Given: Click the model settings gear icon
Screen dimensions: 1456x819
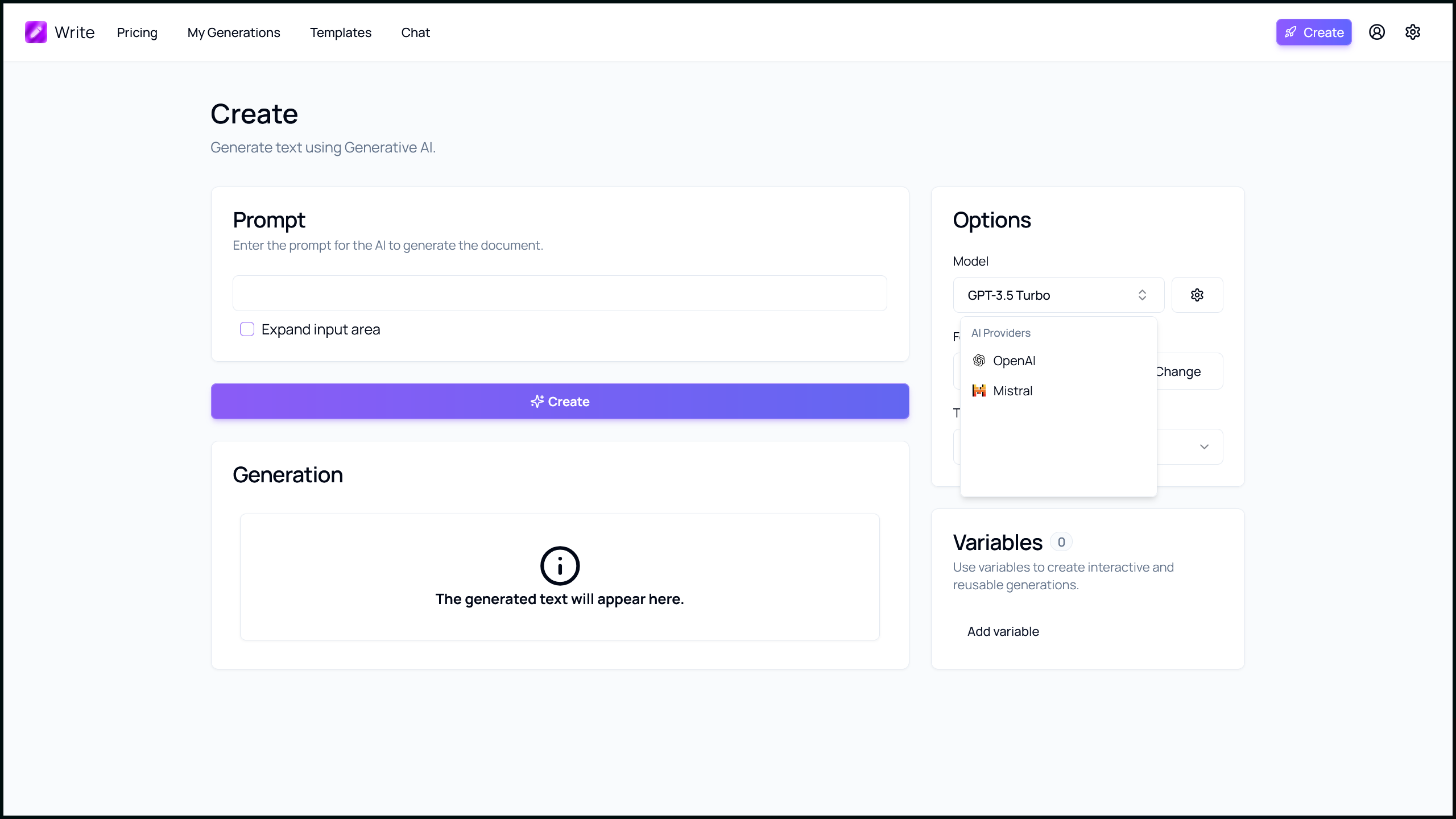Looking at the screenshot, I should click(1197, 295).
